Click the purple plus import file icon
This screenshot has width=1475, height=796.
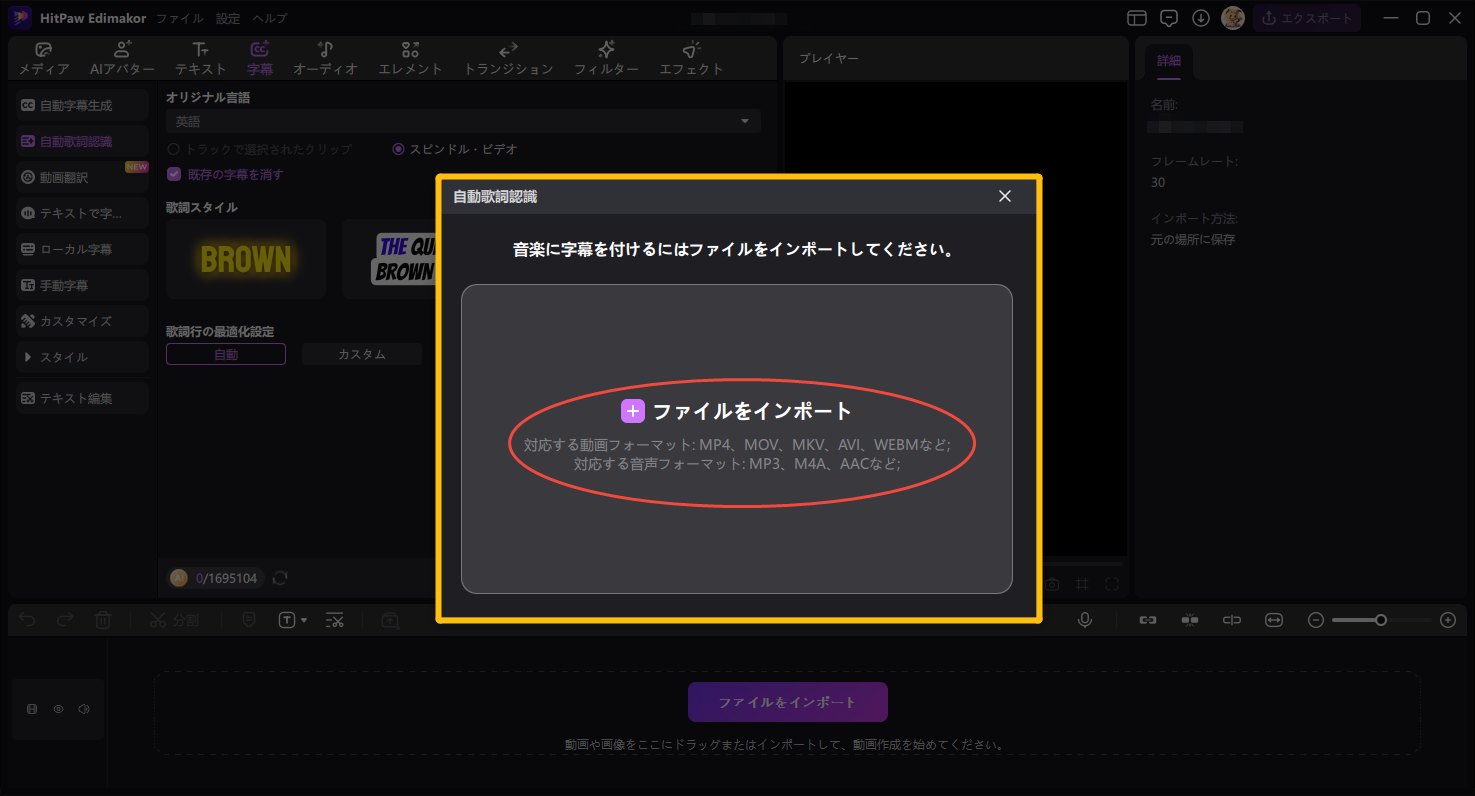click(x=632, y=411)
